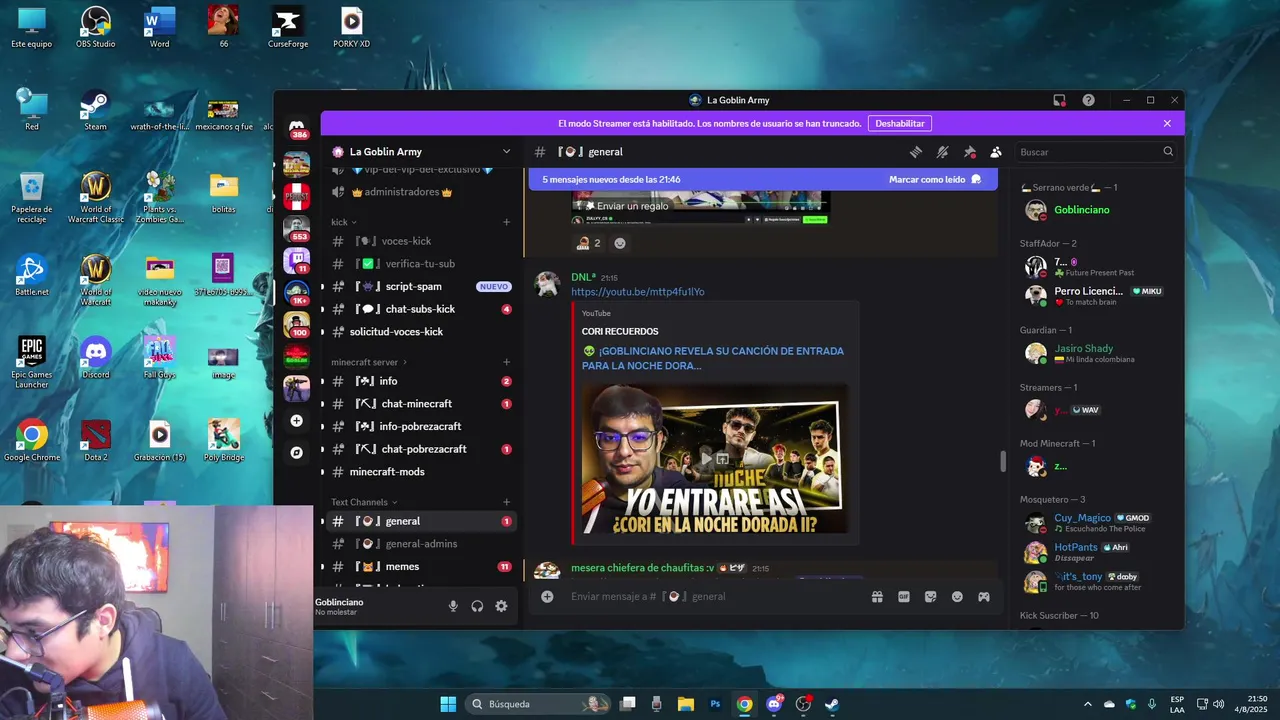
Task: Open Windows Start menu
Action: 448,704
